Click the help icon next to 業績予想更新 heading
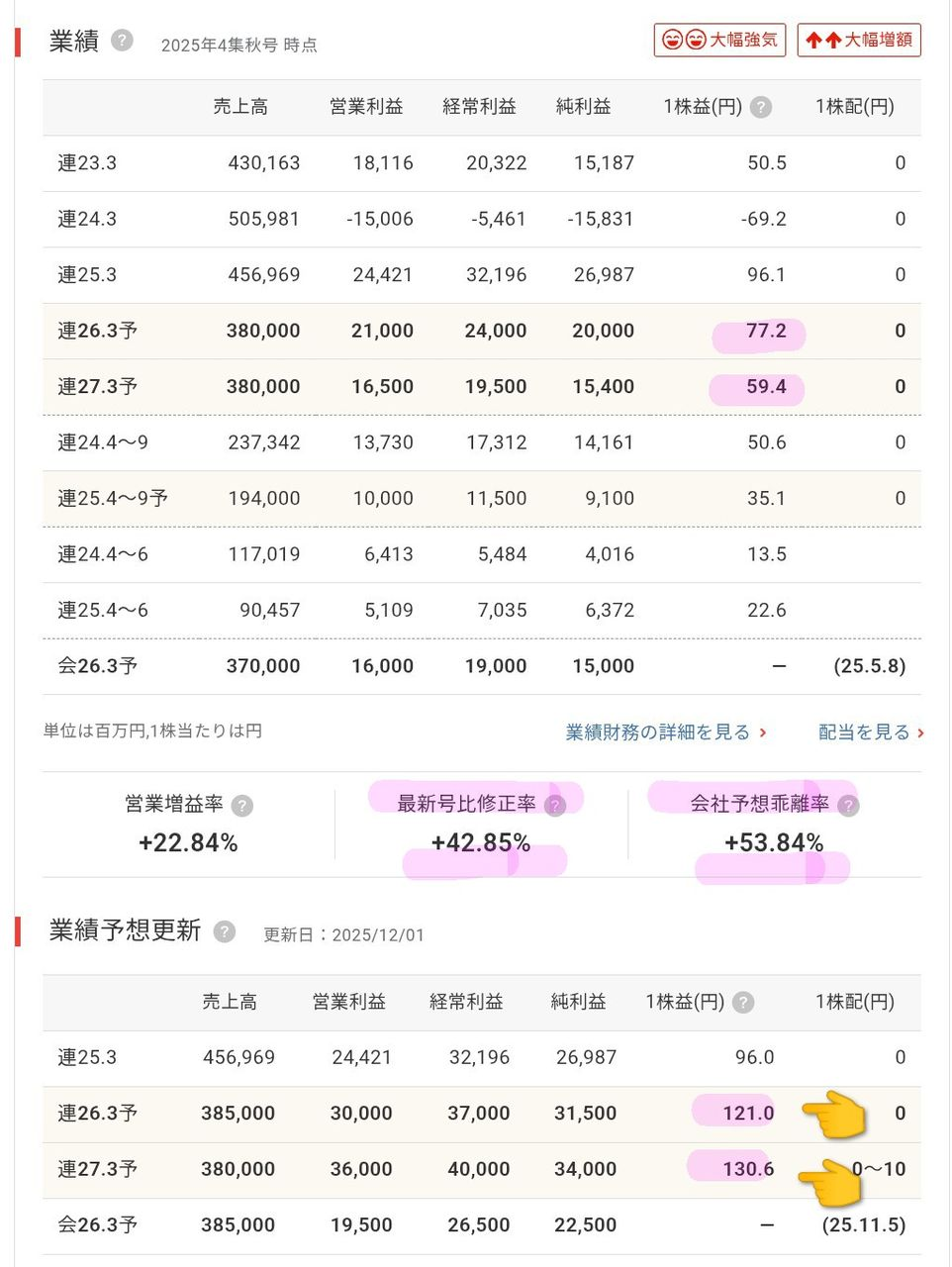This screenshot has width=952, height=1267. coord(225,931)
